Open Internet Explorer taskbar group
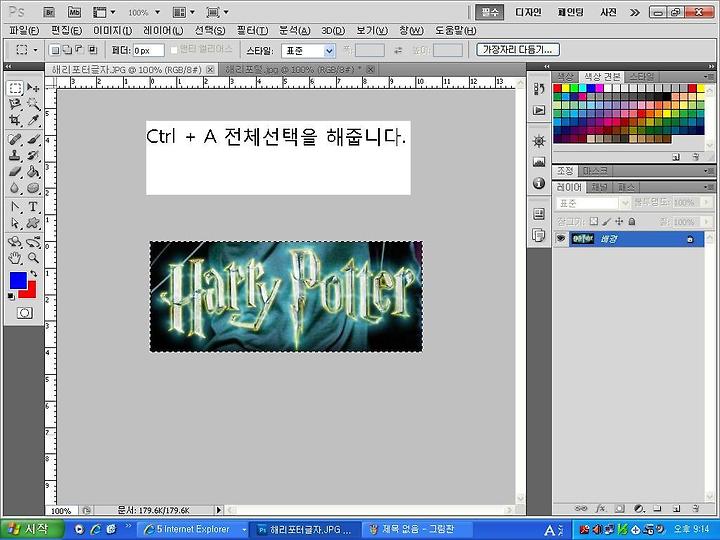 (x=192, y=529)
